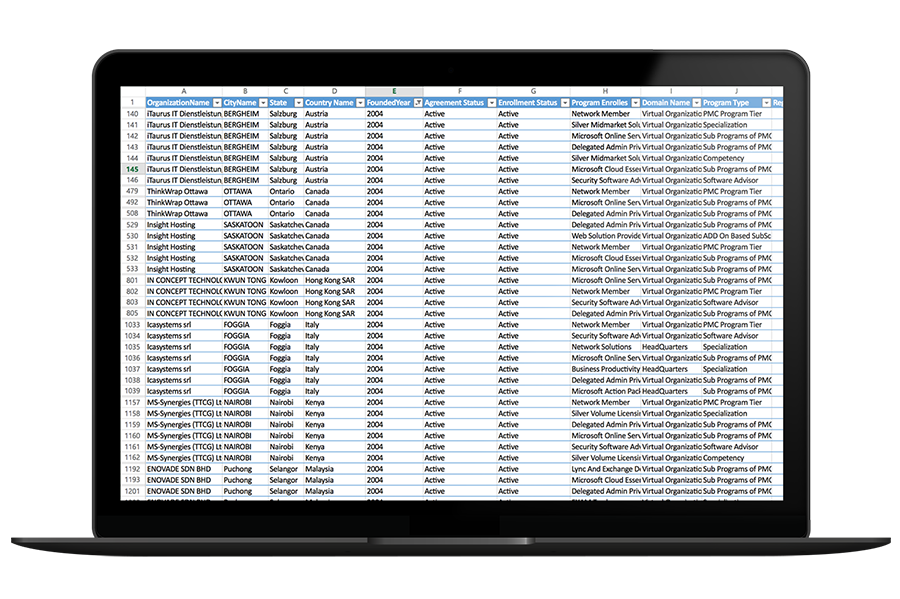Screen dimensions: 900x599
Task: Select row 801 number header
Action: coord(133,280)
